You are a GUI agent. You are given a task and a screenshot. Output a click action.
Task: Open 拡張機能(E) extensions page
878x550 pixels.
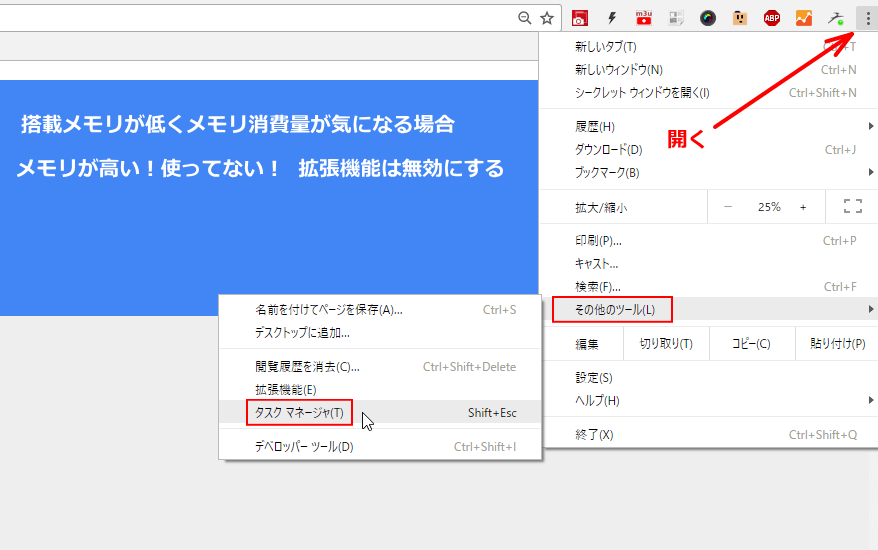(380, 390)
